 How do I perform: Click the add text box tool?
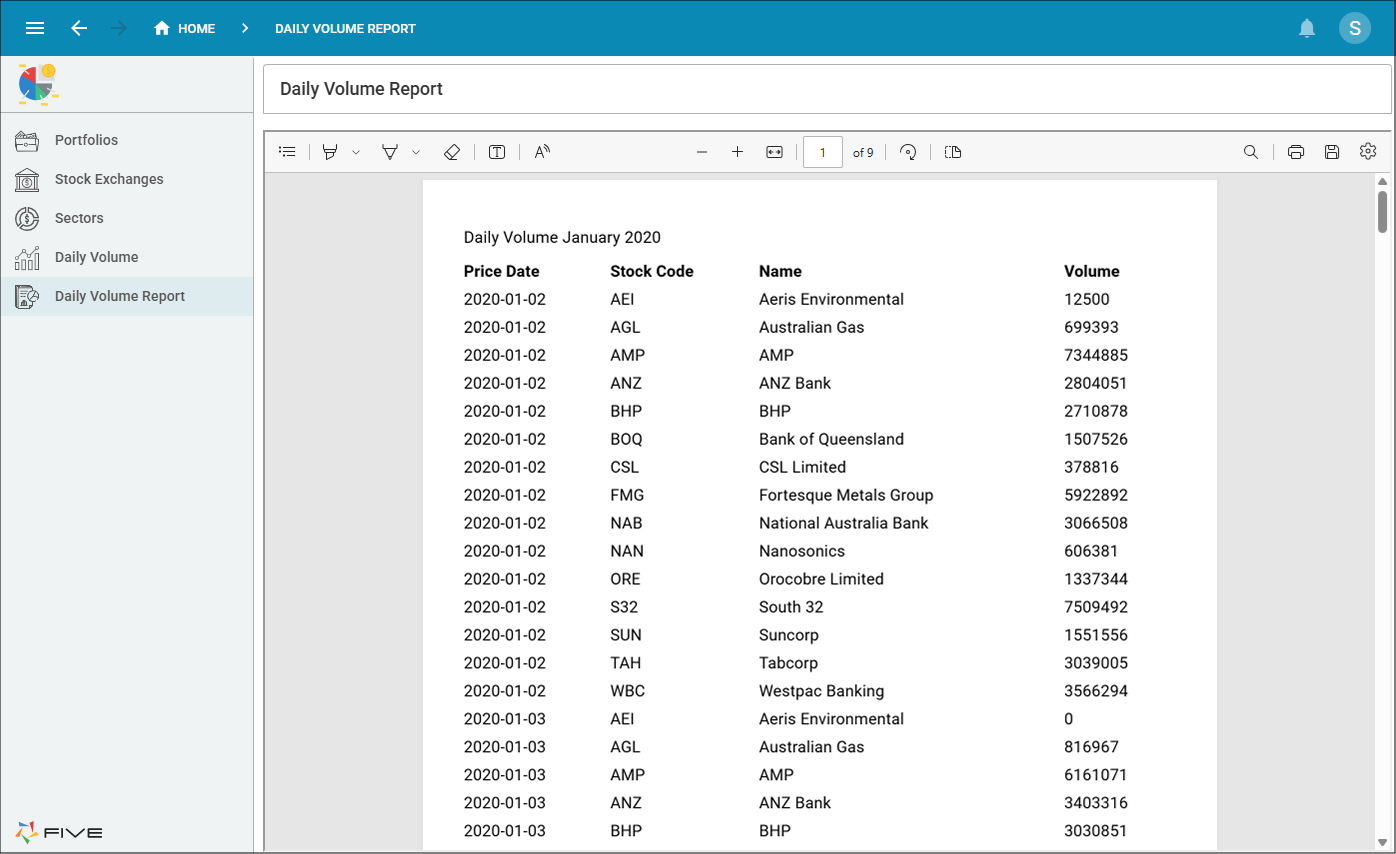497,152
